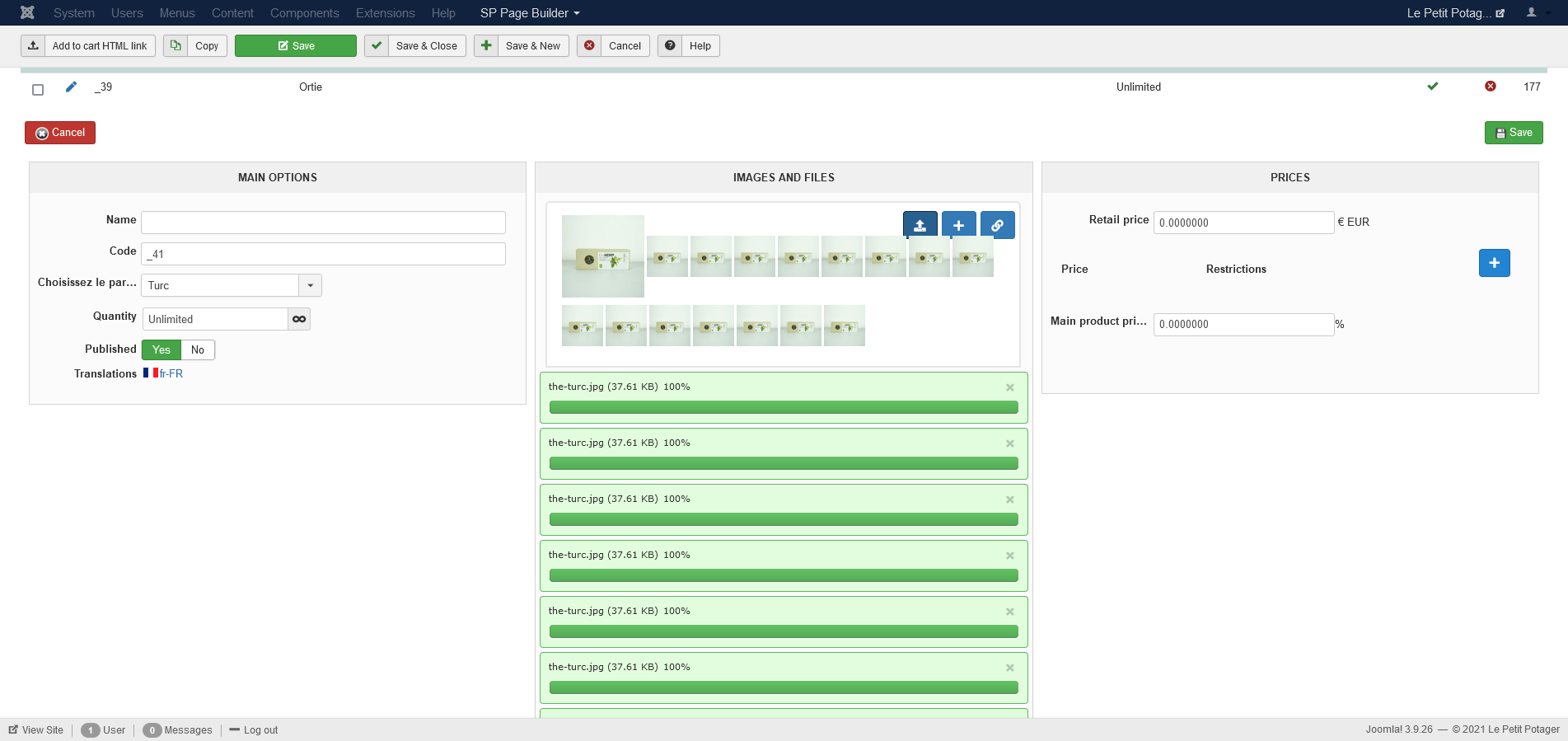This screenshot has height=741, width=1568.
Task: Click the link file chain icon
Action: 997,225
